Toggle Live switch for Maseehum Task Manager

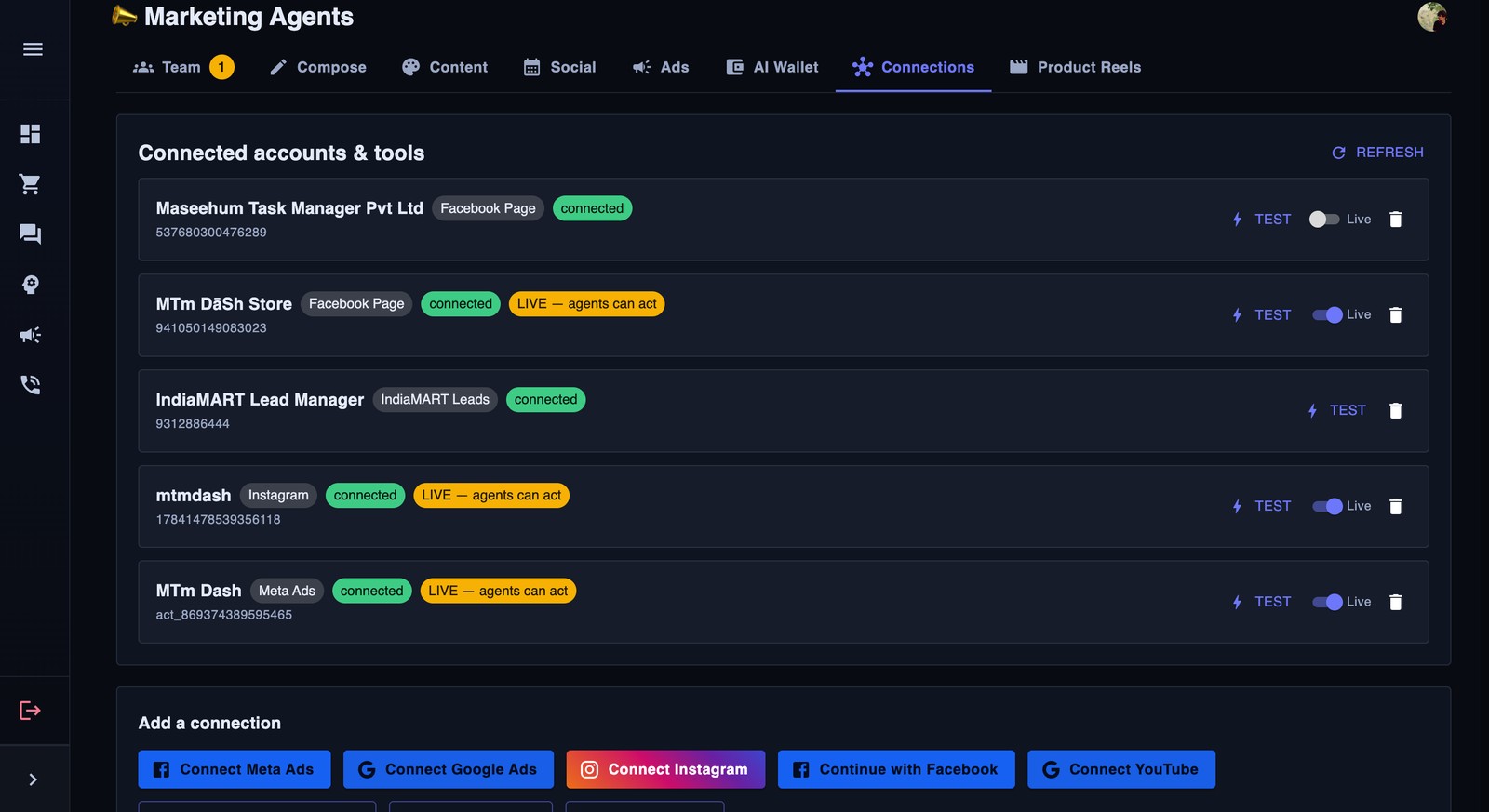[1324, 220]
